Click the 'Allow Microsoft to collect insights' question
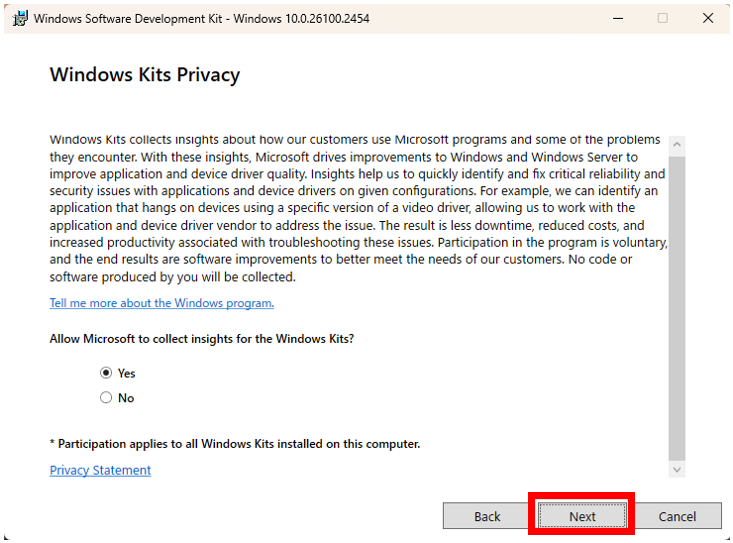 click(201, 339)
